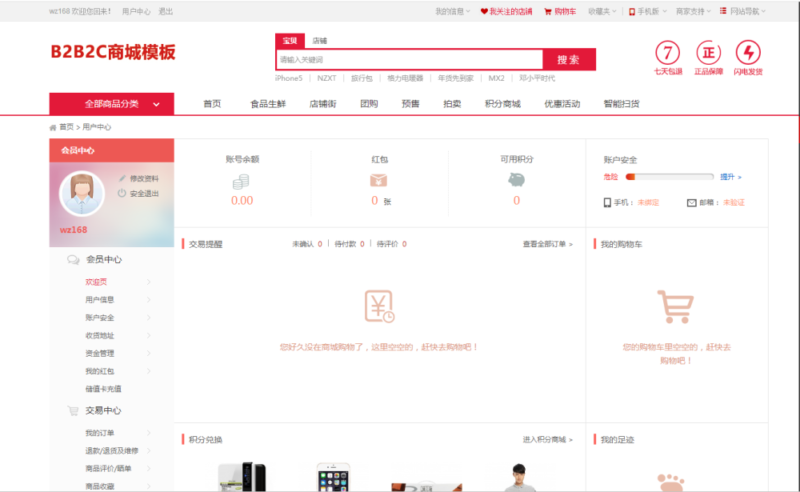Expand the 账户安全 sidebar arrow
Screen dimensions: 800x492
coord(148,317)
